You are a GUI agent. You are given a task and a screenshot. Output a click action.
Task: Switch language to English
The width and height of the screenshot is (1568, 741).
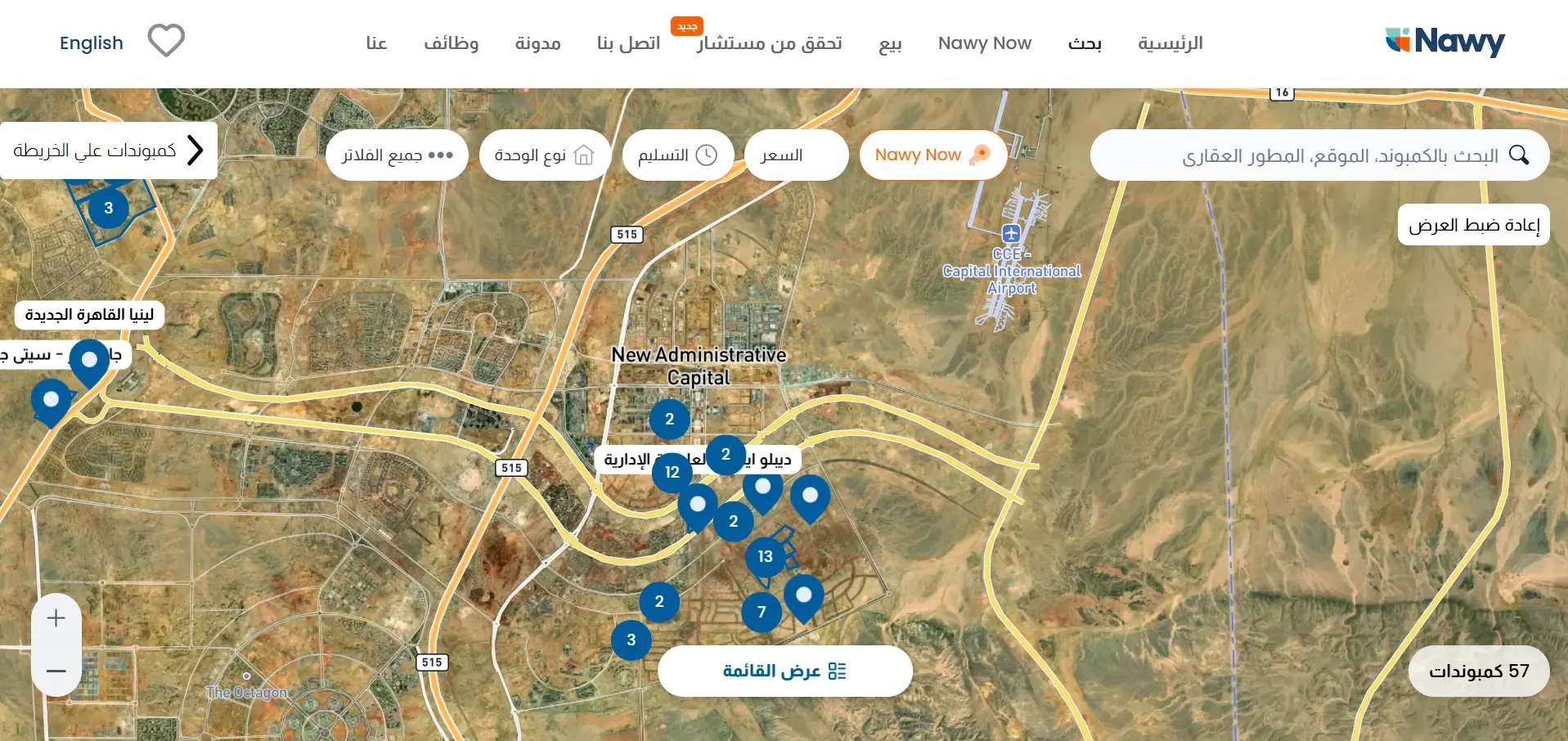point(92,43)
